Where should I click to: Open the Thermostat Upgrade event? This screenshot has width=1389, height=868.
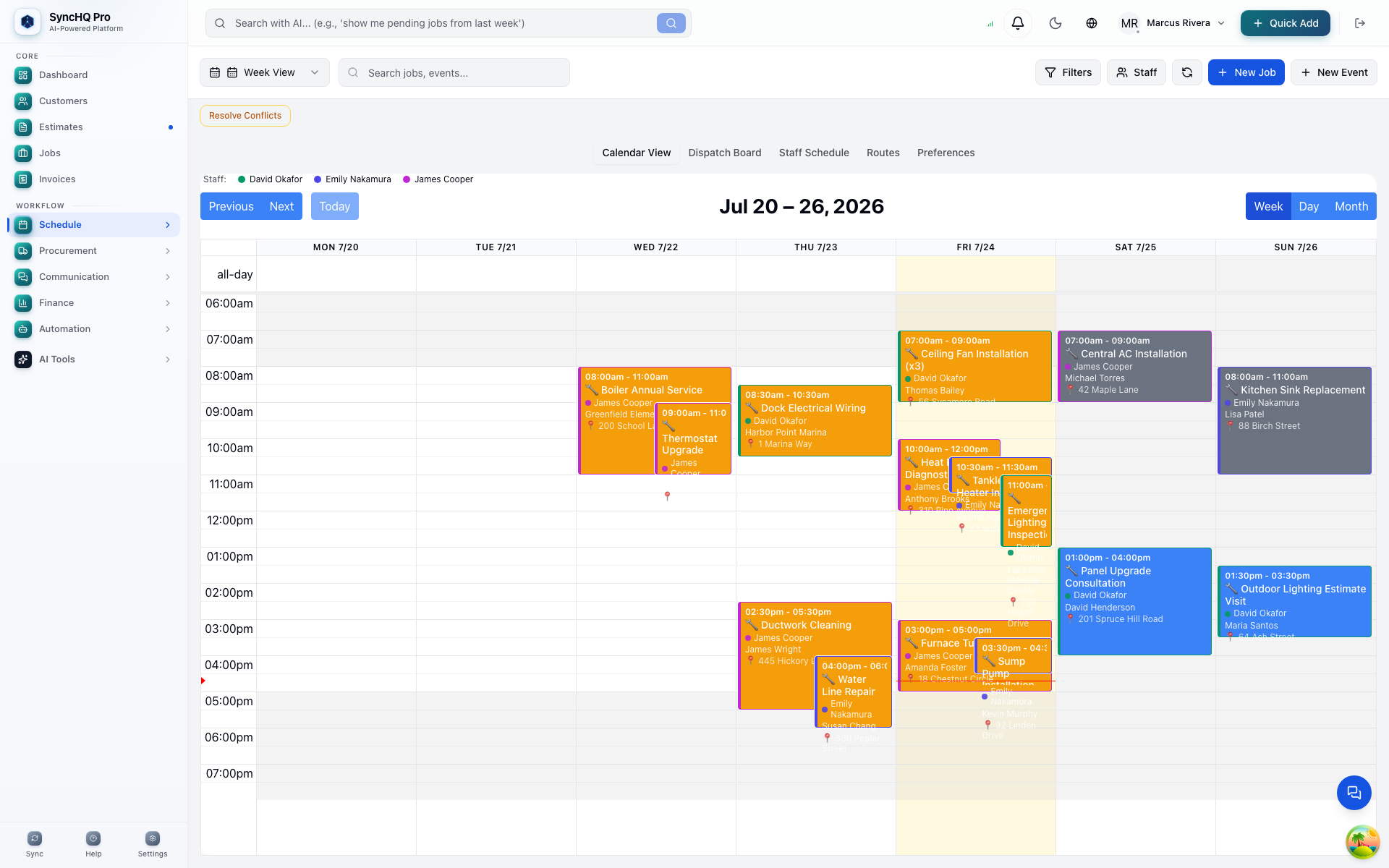pyautogui.click(x=692, y=439)
